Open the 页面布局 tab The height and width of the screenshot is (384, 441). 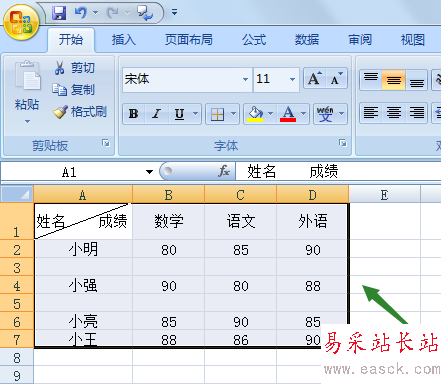click(x=189, y=40)
